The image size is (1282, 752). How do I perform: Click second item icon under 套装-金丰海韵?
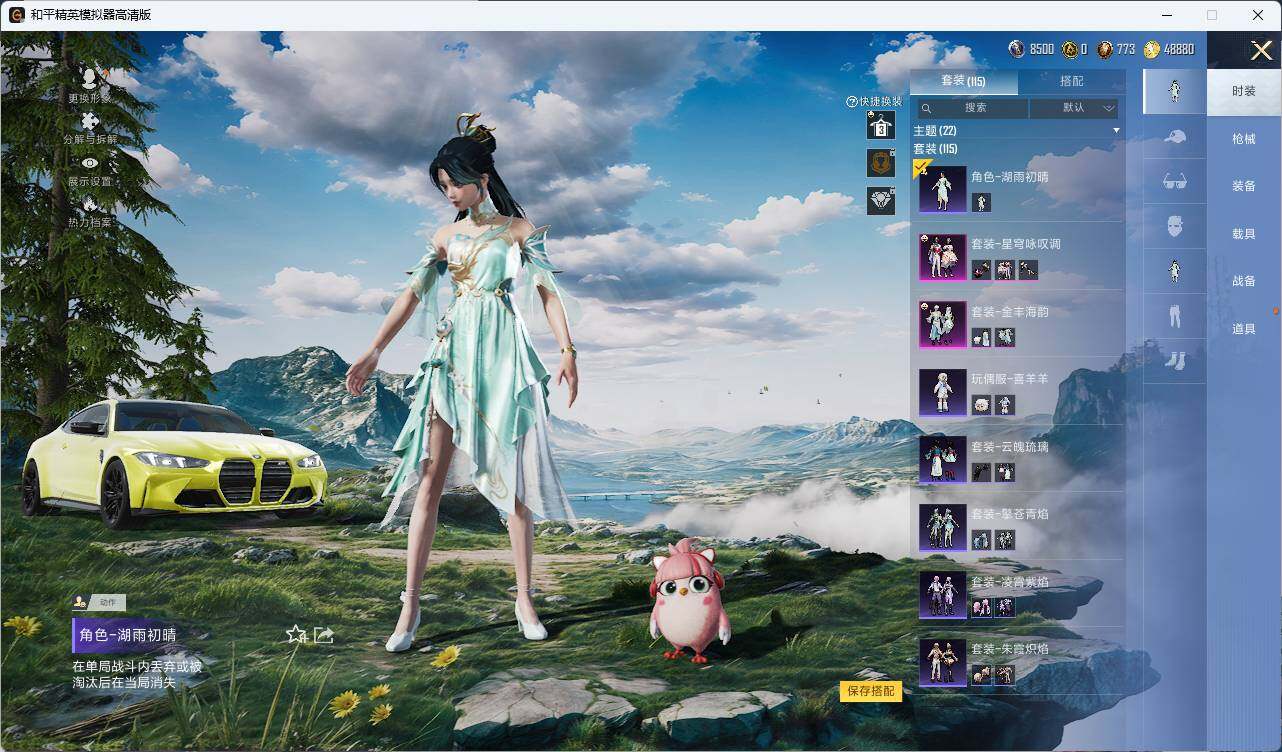(x=1005, y=337)
